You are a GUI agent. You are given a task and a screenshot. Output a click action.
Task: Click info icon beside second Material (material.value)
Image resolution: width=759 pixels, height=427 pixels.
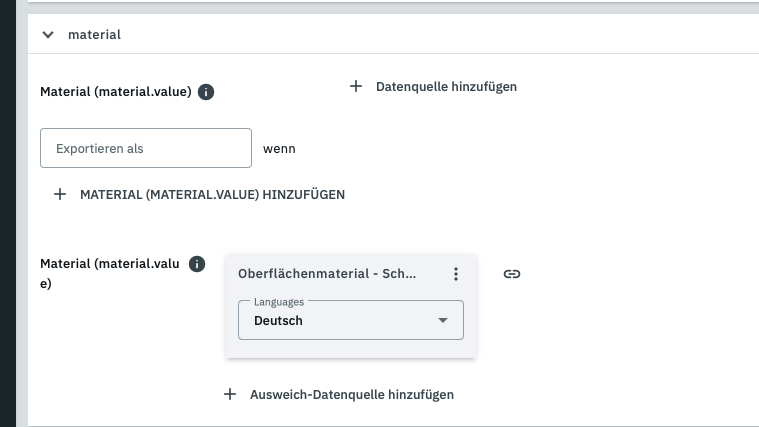point(197,264)
